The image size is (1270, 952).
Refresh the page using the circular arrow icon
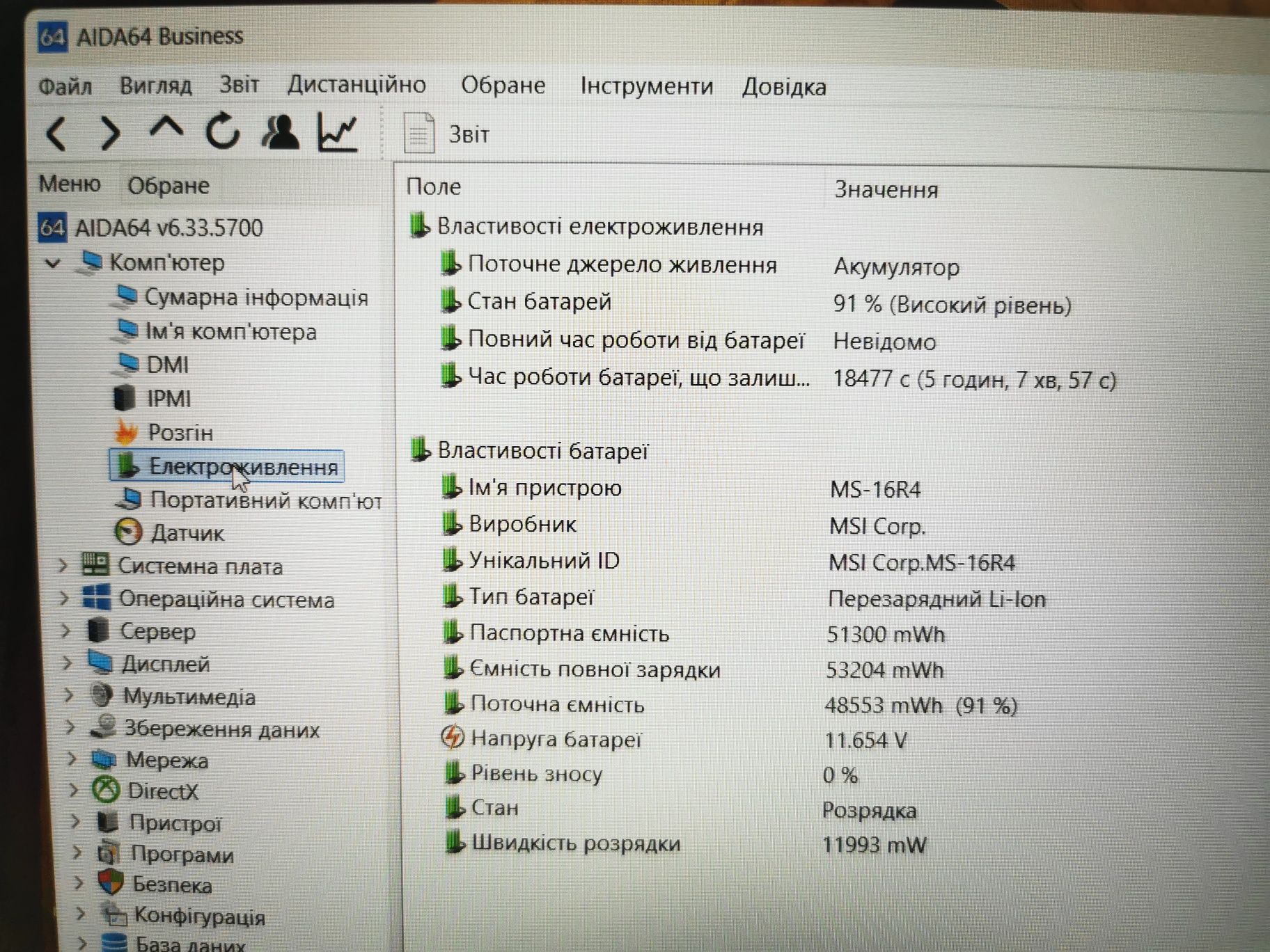(x=223, y=131)
